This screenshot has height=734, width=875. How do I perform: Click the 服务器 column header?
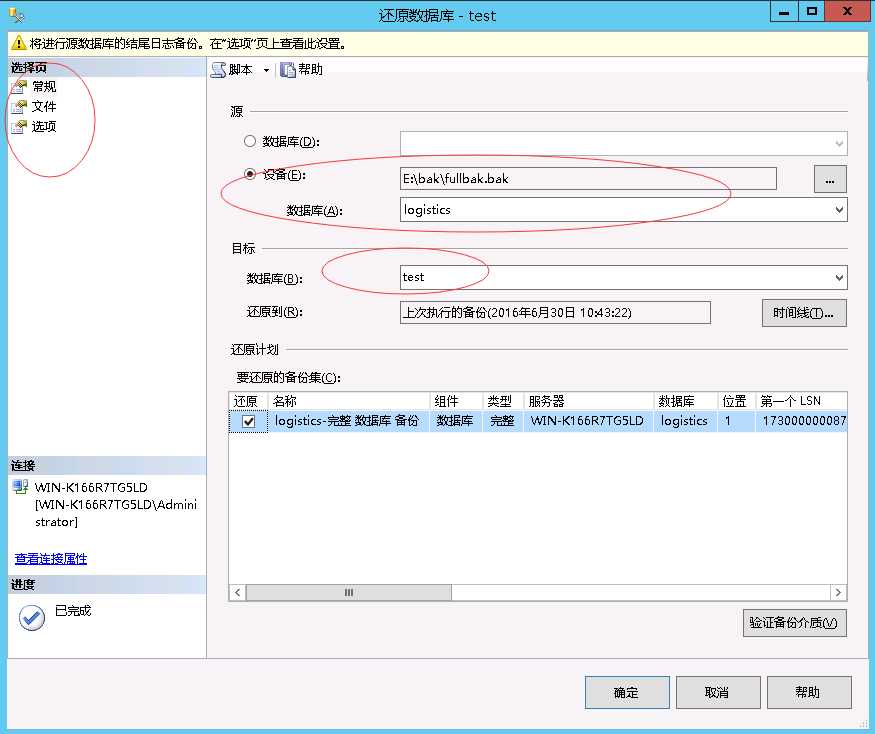[x=589, y=401]
